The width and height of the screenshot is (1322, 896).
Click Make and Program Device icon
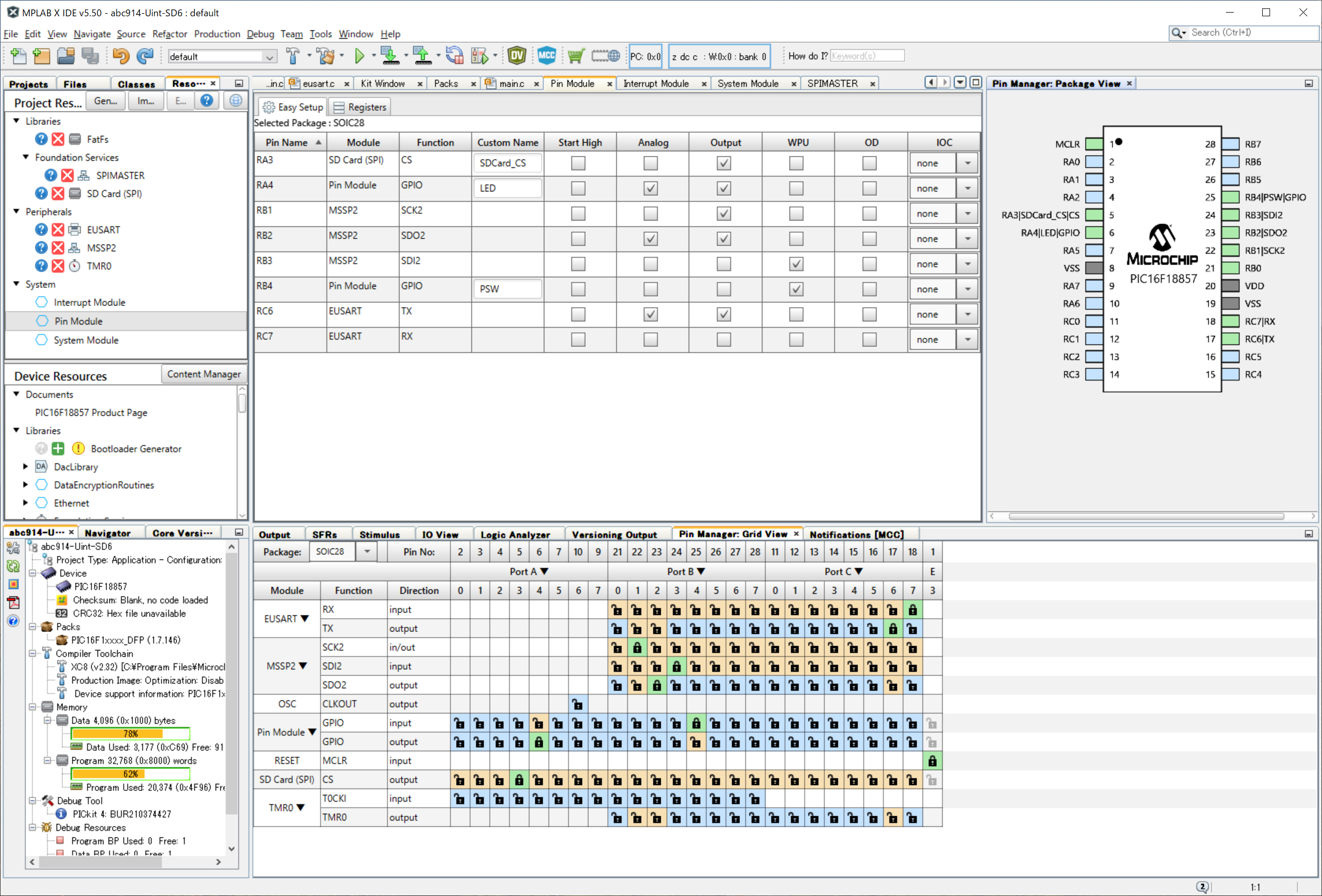tap(390, 56)
